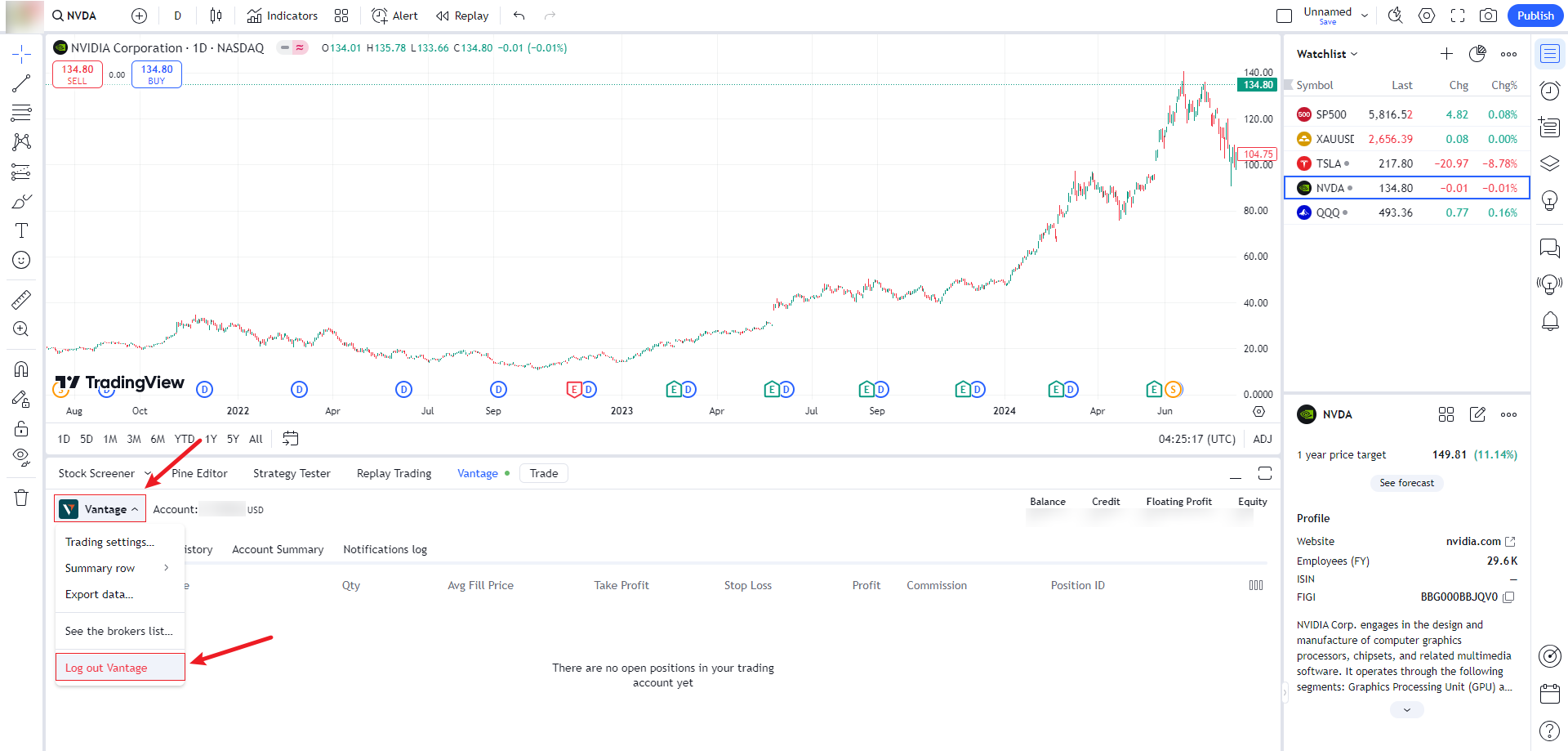The width and height of the screenshot is (1568, 751).
Task: Toggle hide all drawings eye icon
Action: coord(21,456)
